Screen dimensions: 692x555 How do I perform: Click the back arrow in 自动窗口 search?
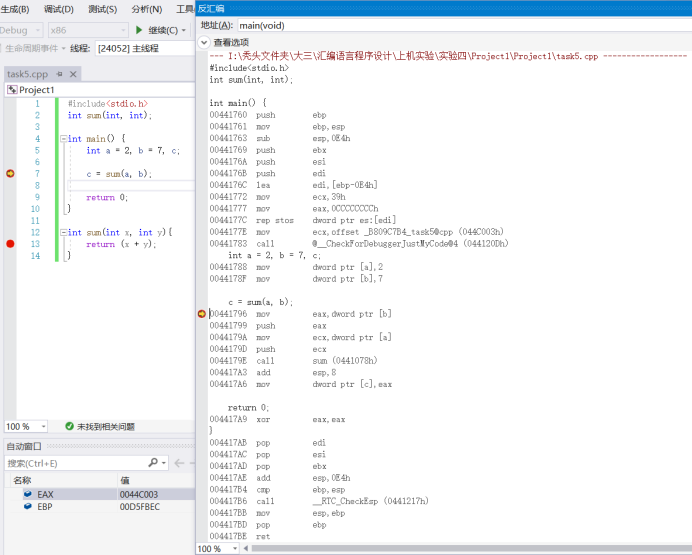(x=179, y=463)
